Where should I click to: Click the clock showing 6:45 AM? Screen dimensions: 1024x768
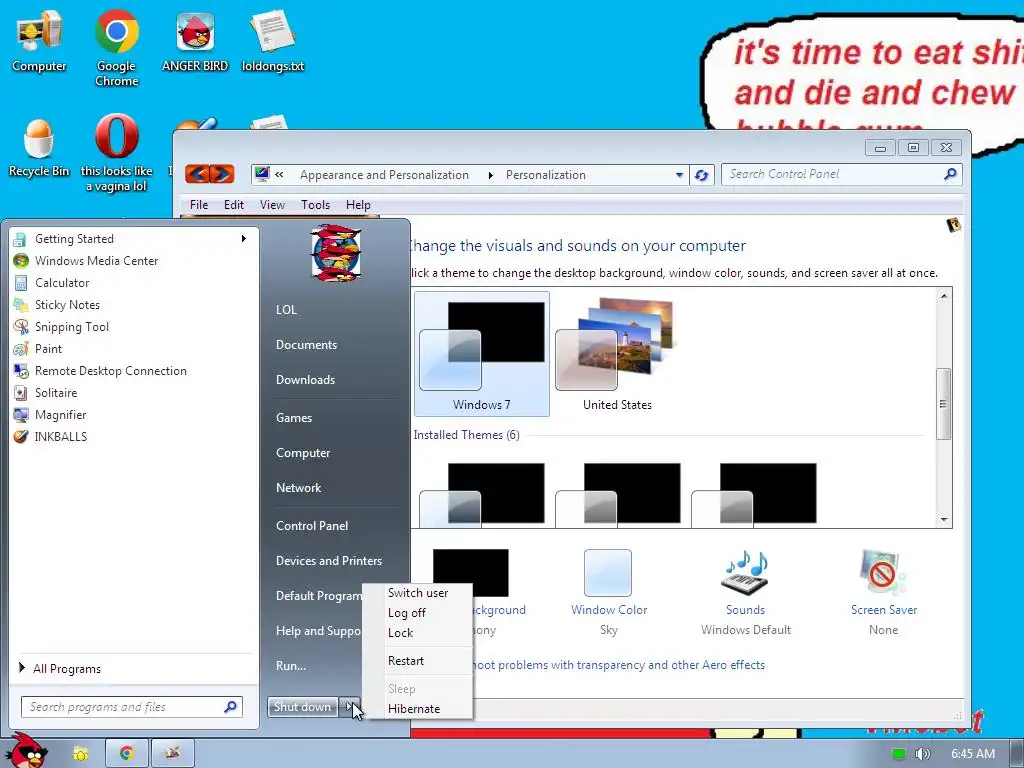coord(972,754)
